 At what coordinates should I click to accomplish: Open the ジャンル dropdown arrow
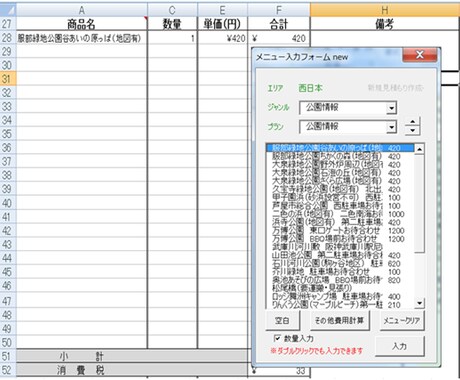[391, 108]
